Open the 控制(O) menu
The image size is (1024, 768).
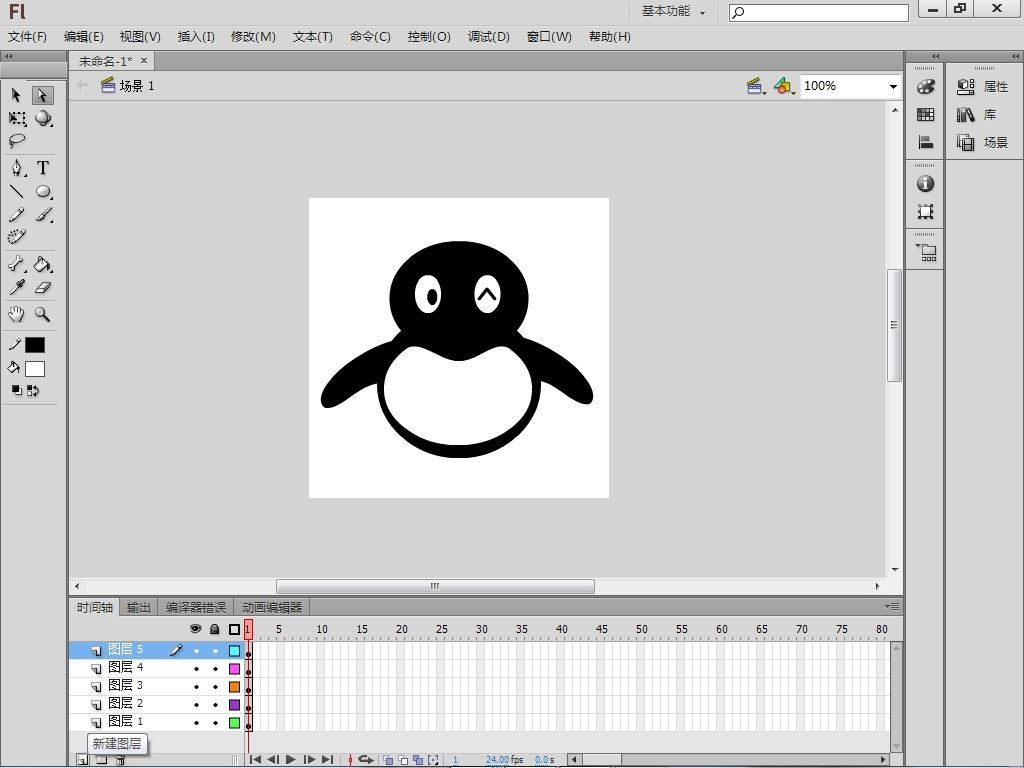point(429,37)
